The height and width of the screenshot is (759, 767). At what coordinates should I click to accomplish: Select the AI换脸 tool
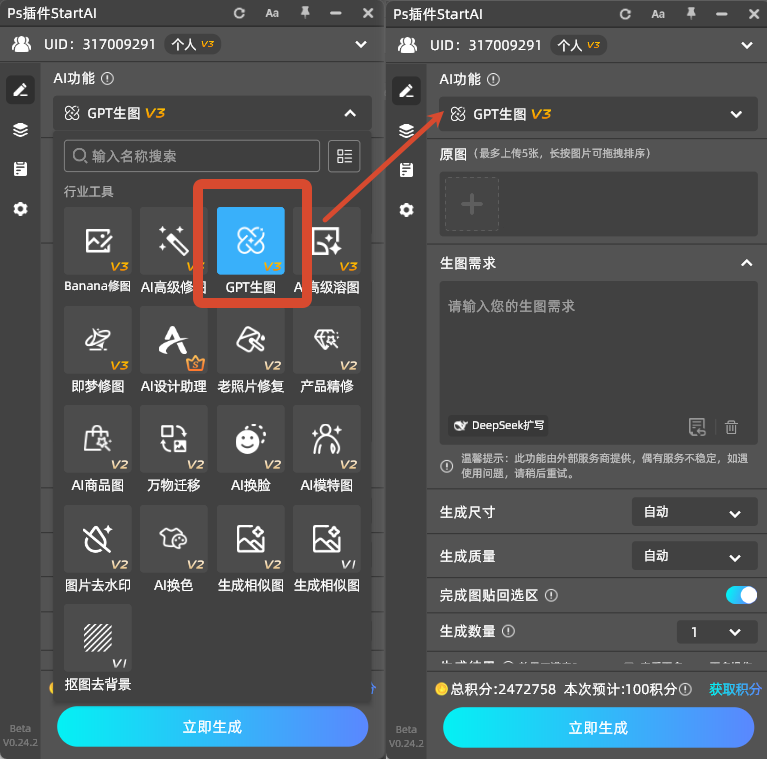[250, 439]
